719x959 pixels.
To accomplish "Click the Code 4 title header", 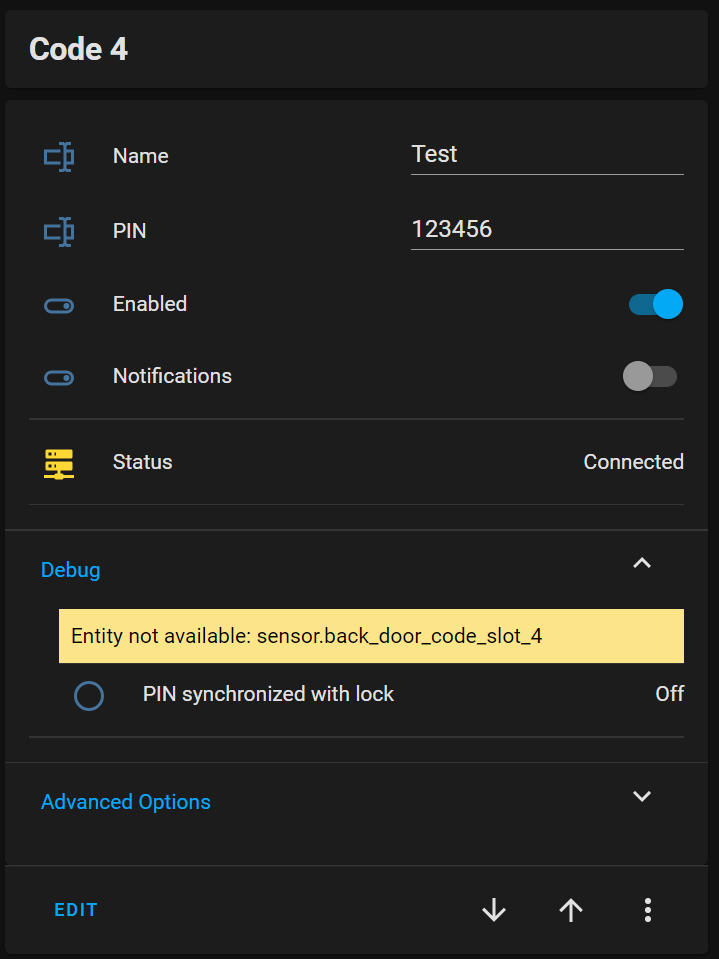I will coord(79,49).
